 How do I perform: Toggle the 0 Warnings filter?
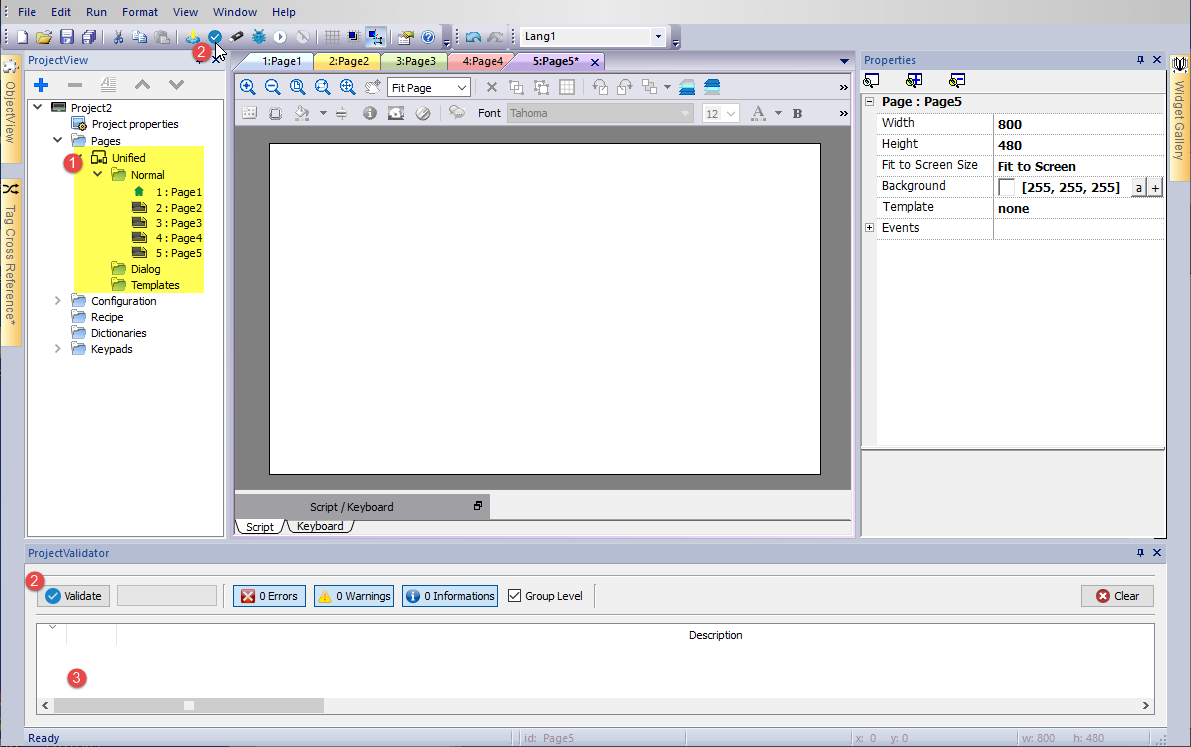point(353,596)
